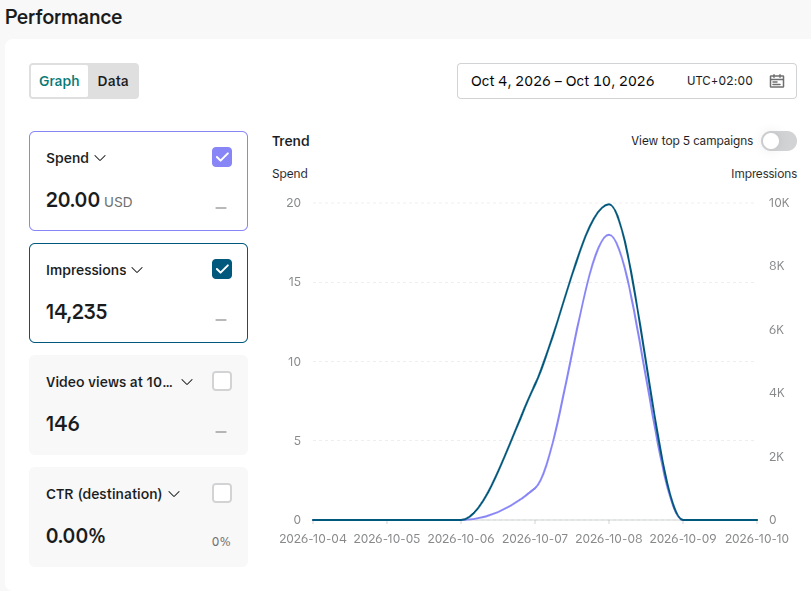Check the CTR (destination) checkbox
The height and width of the screenshot is (591, 811).
coord(222,493)
